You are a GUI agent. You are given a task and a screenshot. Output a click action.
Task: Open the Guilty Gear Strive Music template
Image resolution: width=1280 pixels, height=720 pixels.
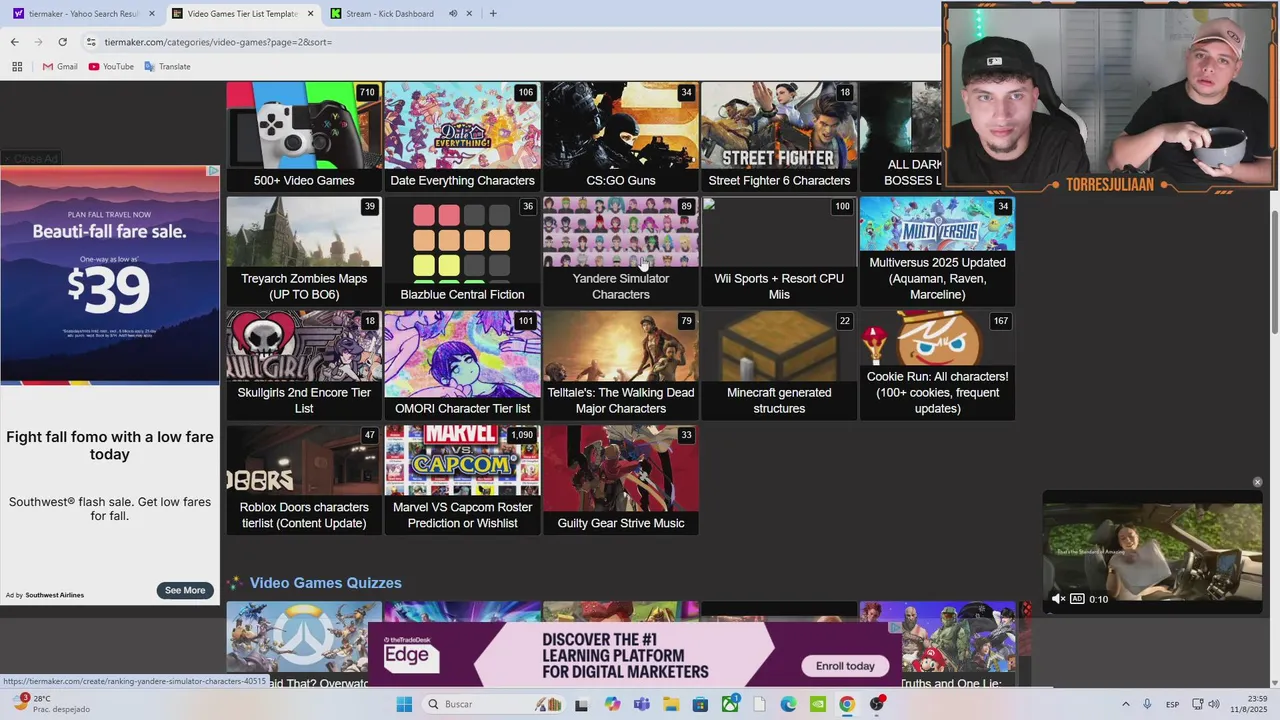point(621,480)
